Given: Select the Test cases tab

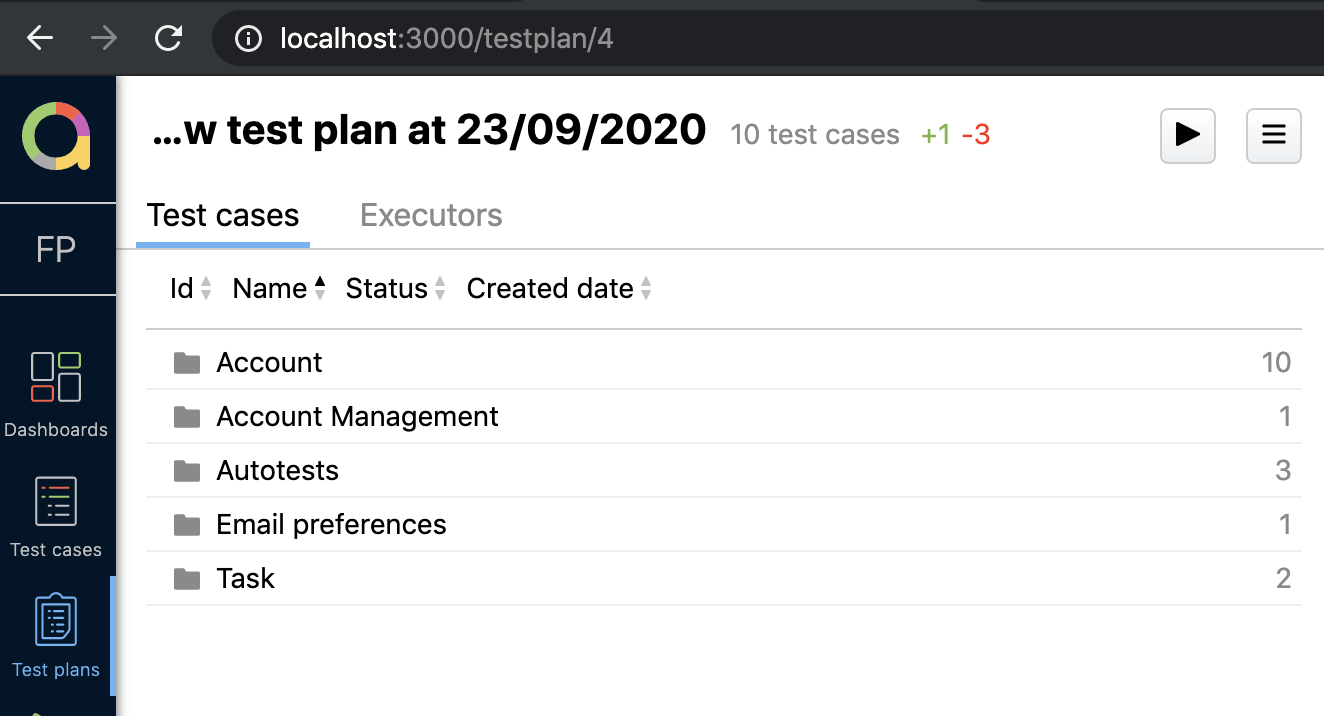Looking at the screenshot, I should pyautogui.click(x=223, y=216).
